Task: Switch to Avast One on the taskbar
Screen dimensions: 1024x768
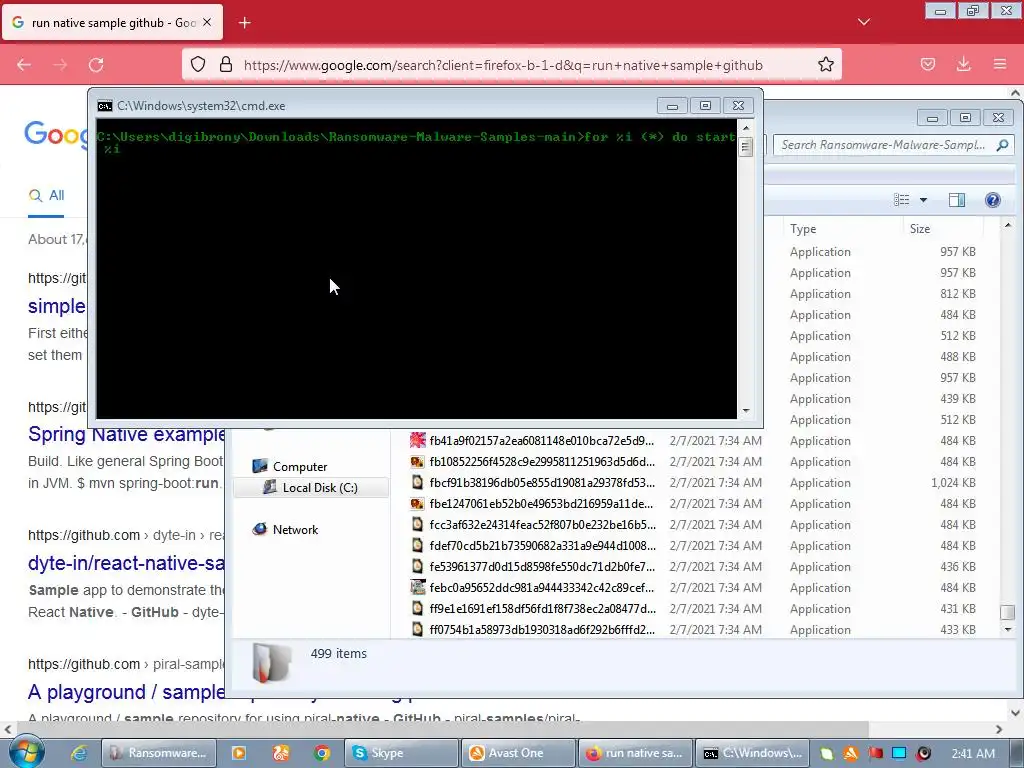Action: pos(519,753)
